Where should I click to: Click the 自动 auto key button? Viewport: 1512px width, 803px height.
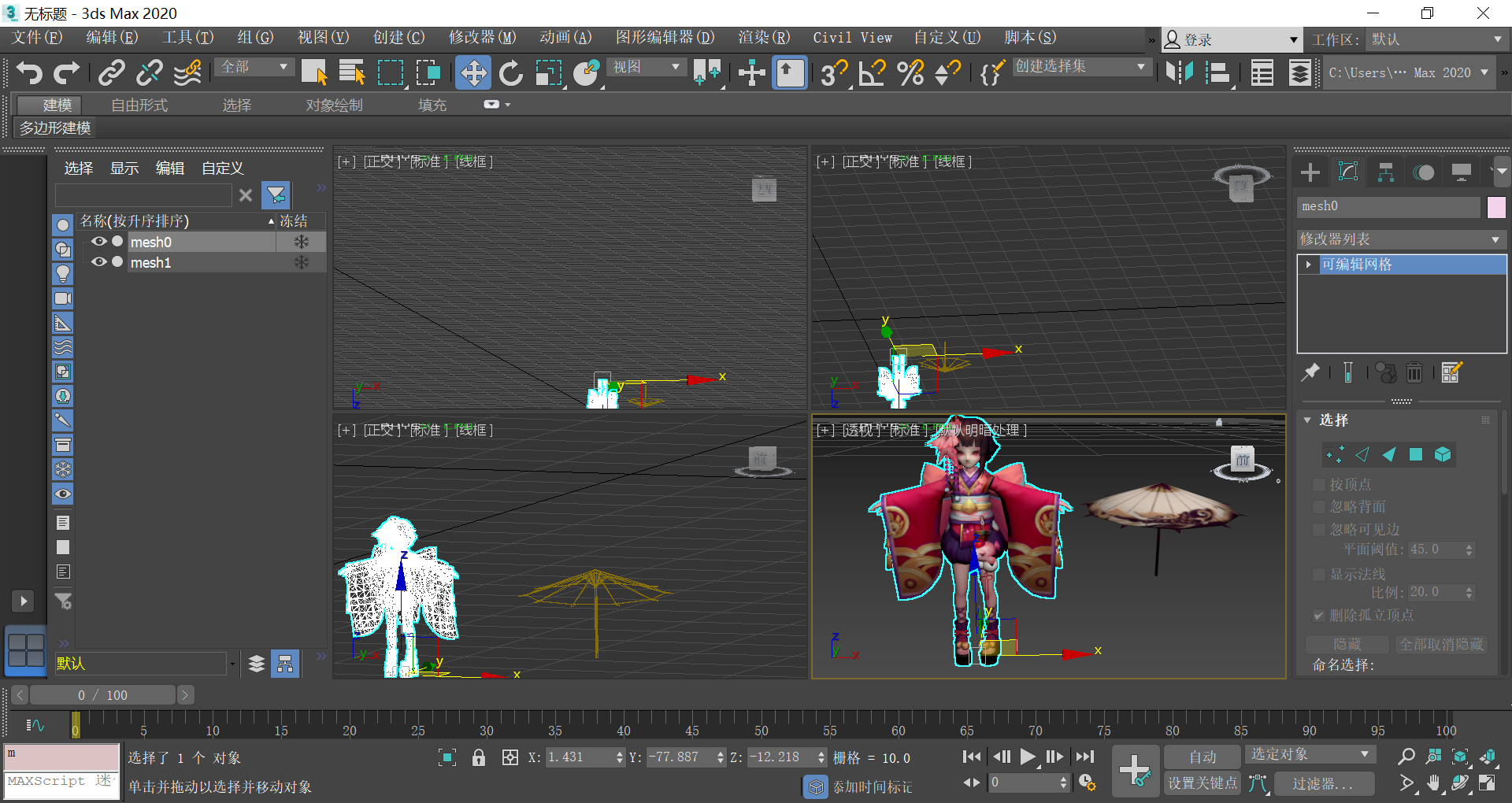[1203, 757]
